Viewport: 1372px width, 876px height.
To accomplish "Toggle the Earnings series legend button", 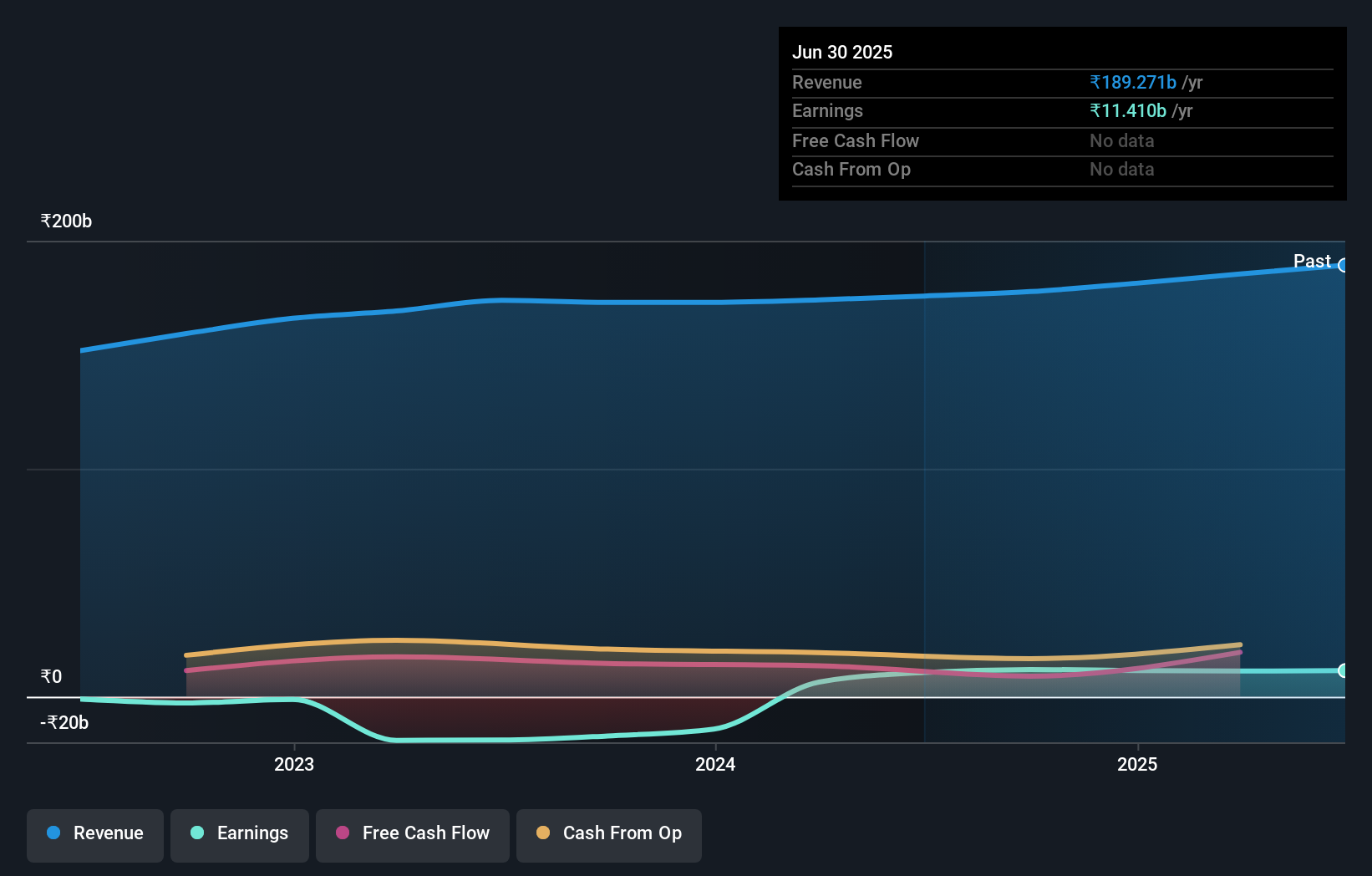I will click(240, 835).
